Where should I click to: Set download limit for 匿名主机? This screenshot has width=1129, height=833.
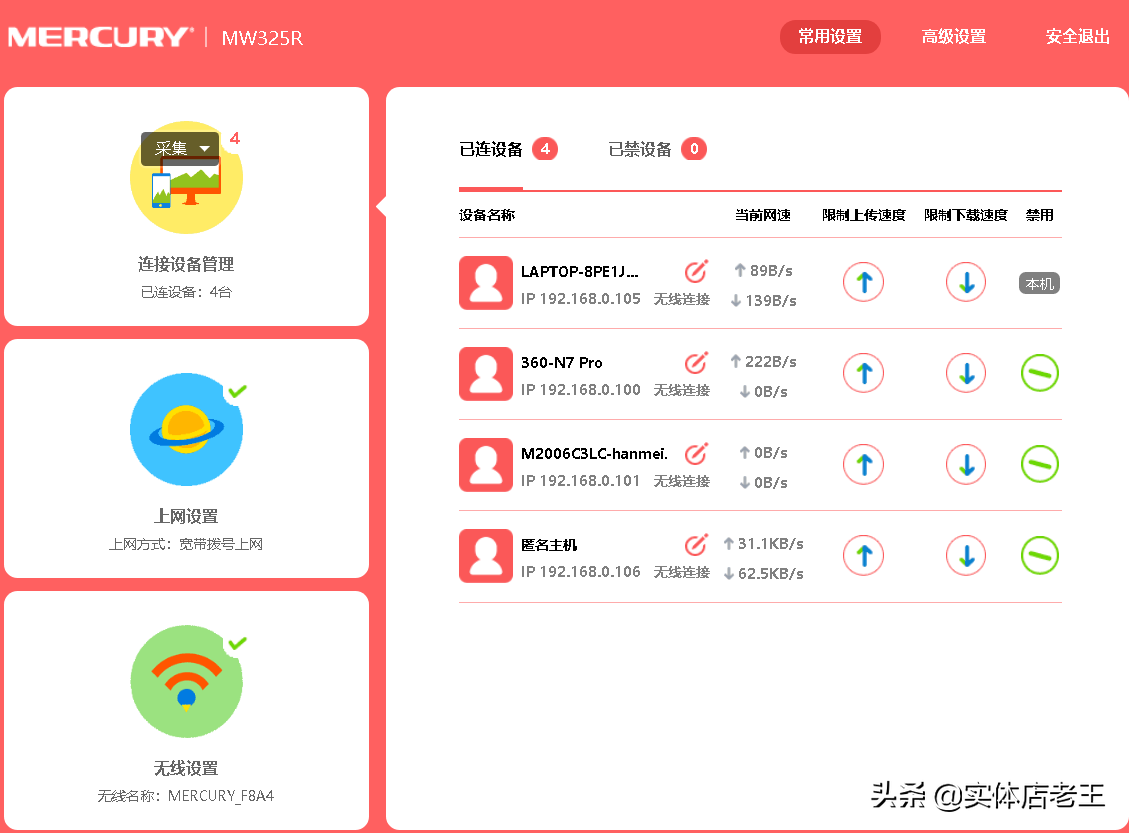pyautogui.click(x=965, y=555)
